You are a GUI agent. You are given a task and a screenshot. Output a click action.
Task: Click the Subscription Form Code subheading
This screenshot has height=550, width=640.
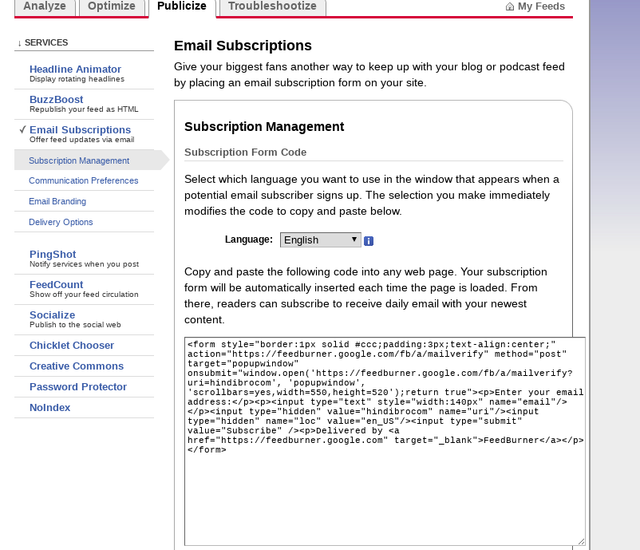coord(245,152)
